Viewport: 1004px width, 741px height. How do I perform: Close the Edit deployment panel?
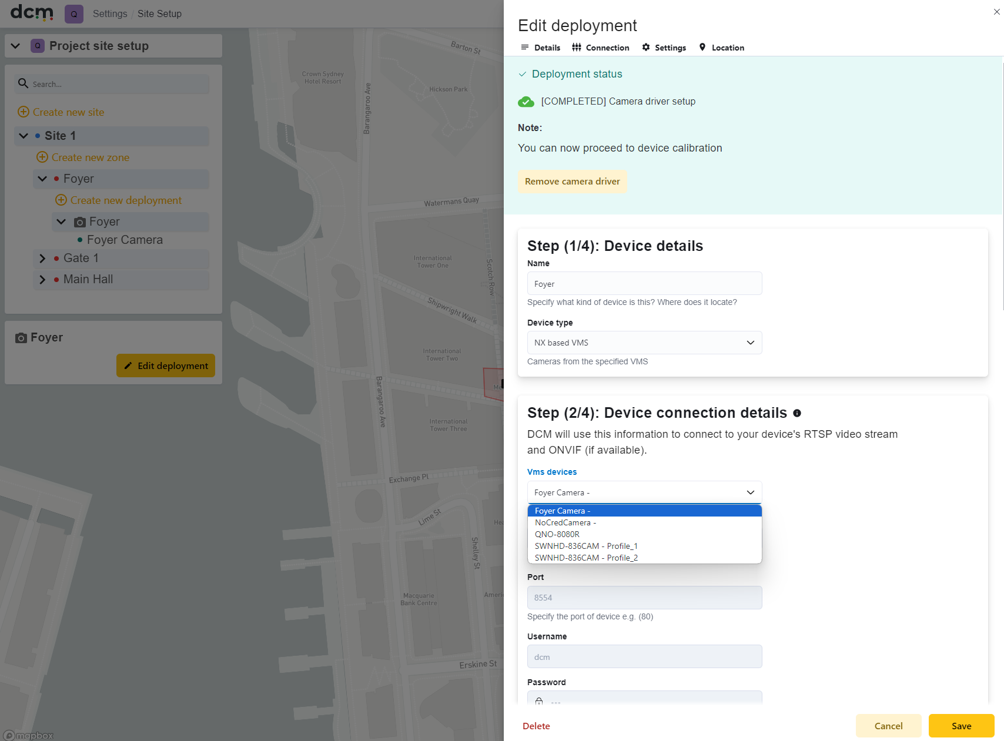tap(996, 12)
